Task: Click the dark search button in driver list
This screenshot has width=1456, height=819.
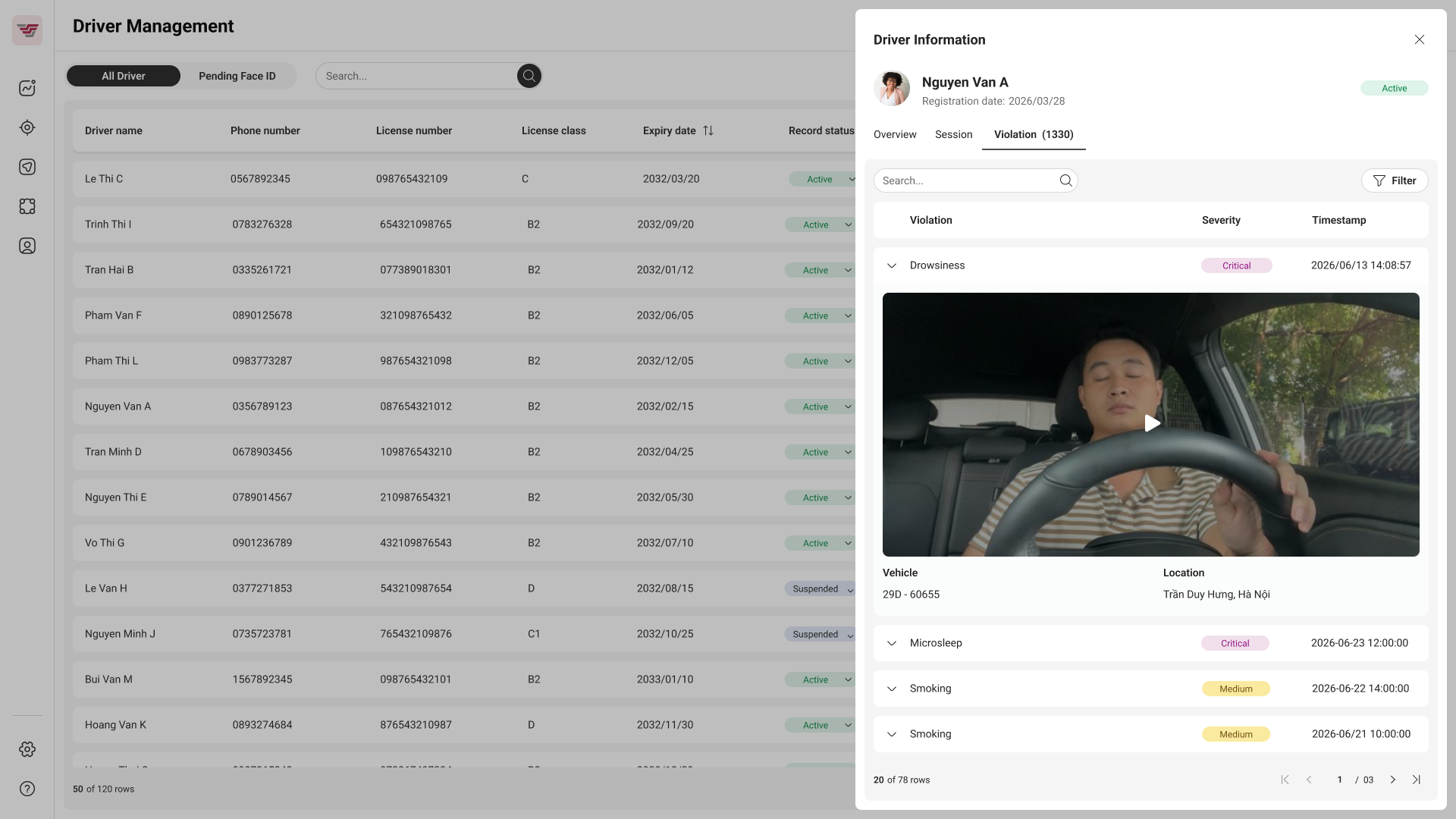Action: [x=529, y=76]
